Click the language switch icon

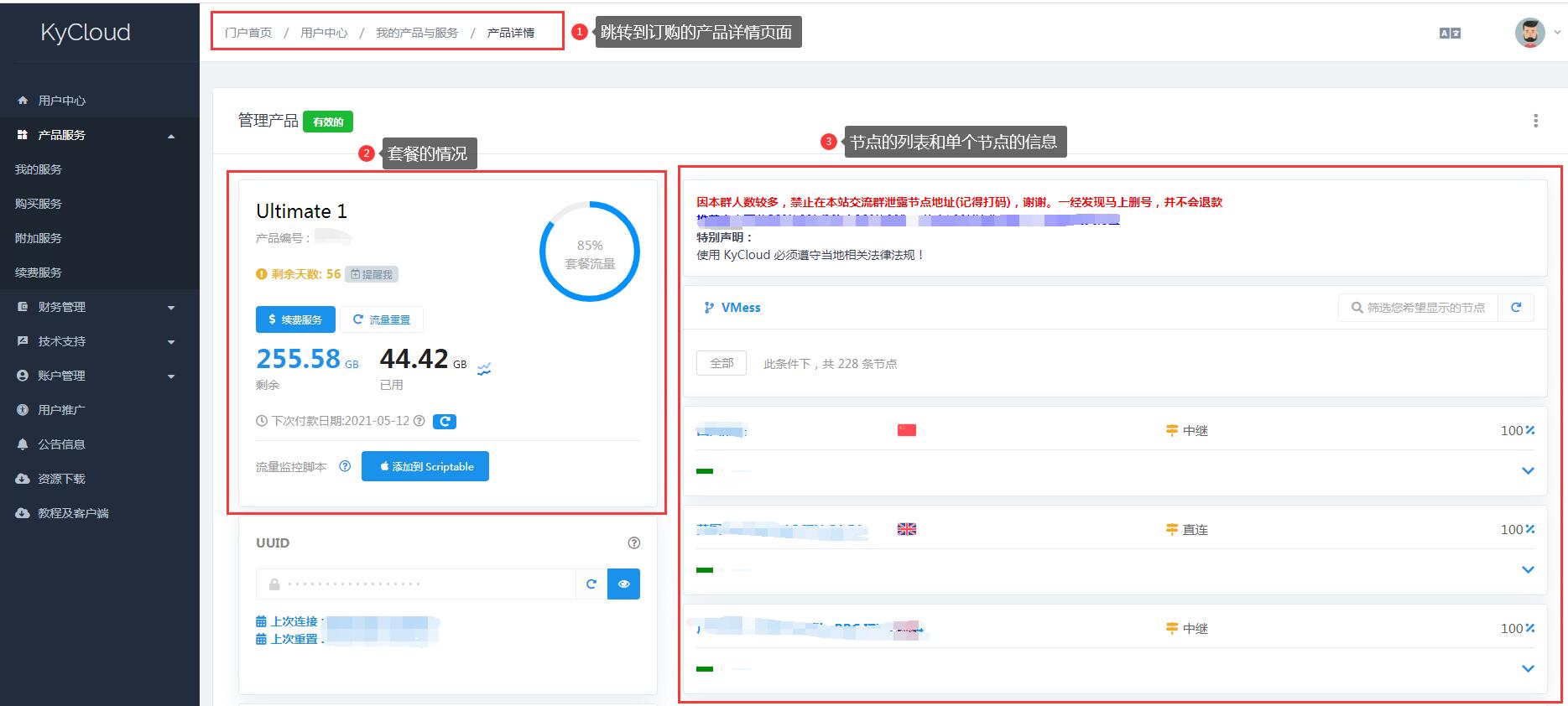click(x=1450, y=33)
